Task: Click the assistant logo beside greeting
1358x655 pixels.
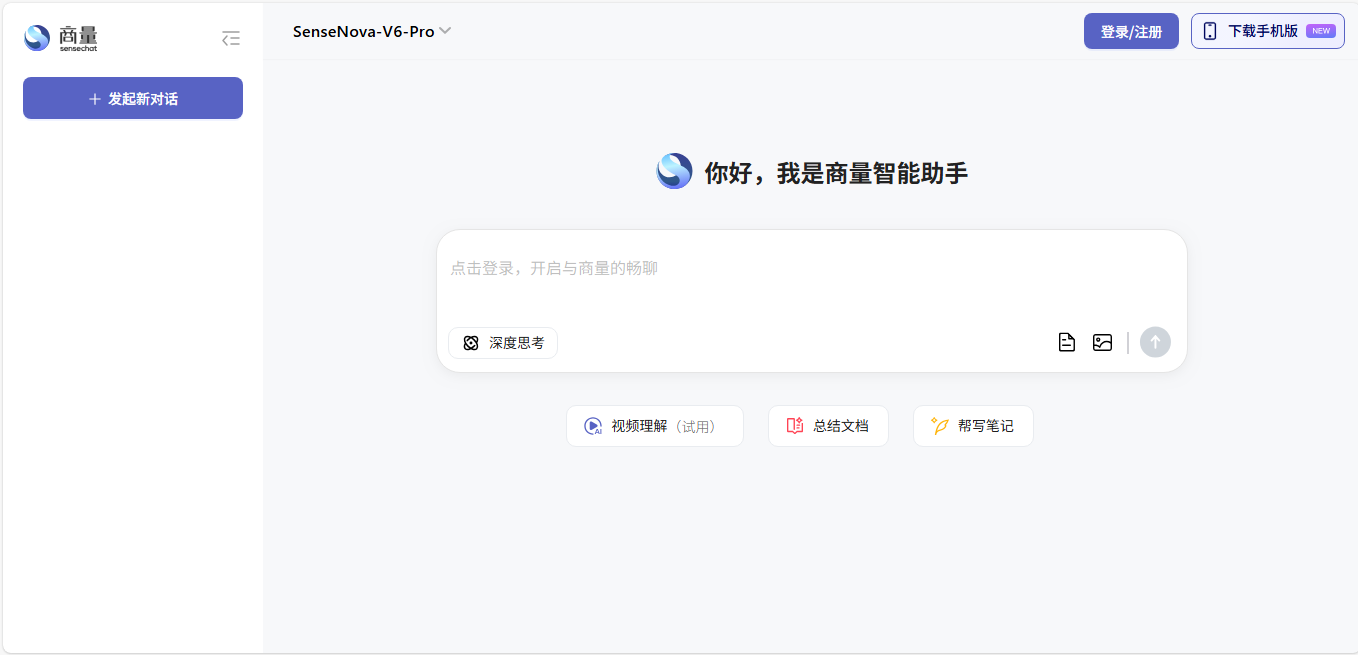Action: 674,171
